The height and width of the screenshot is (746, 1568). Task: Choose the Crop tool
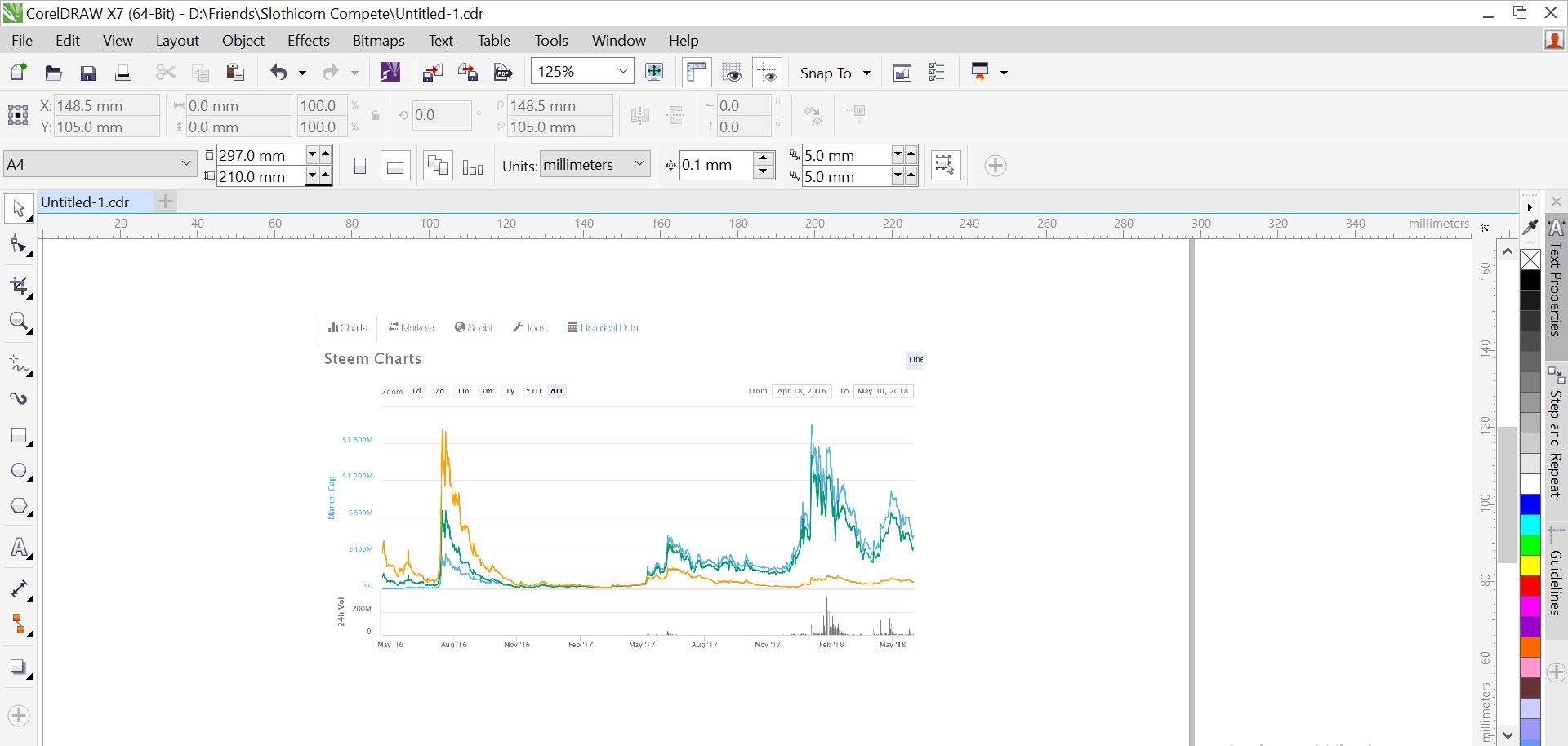(19, 286)
